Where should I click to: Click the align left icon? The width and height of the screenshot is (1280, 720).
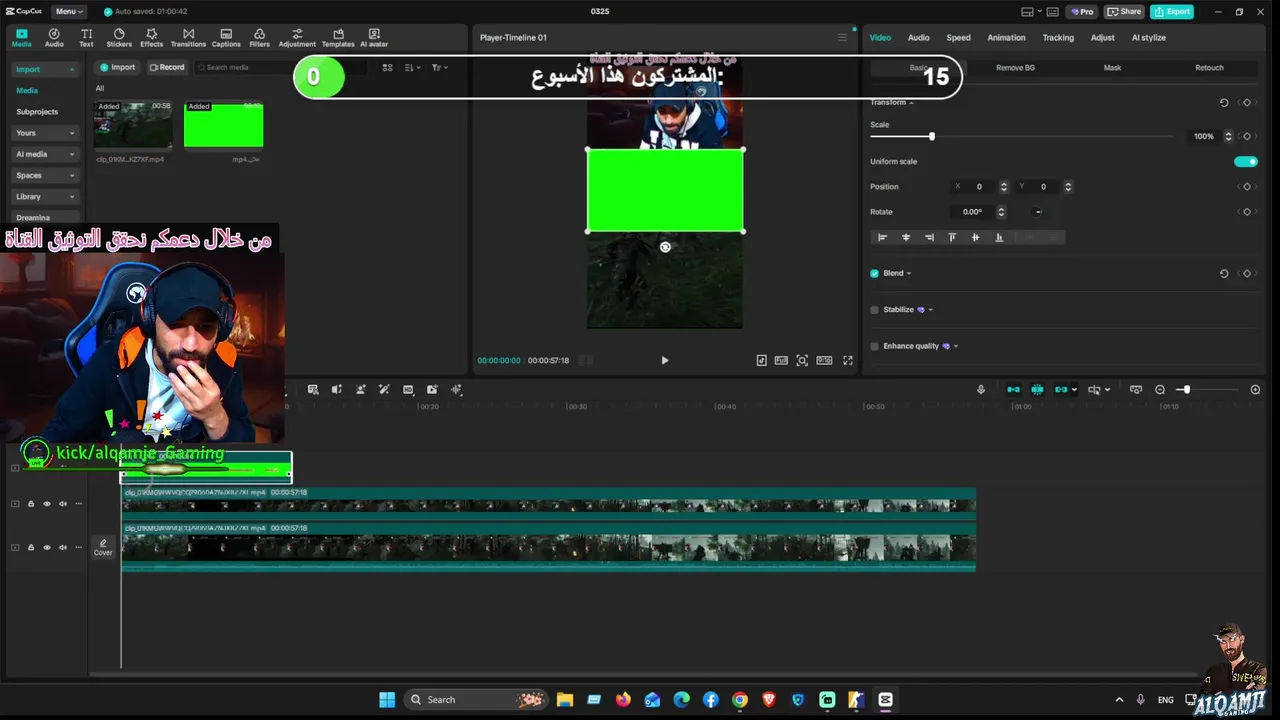coord(882,237)
